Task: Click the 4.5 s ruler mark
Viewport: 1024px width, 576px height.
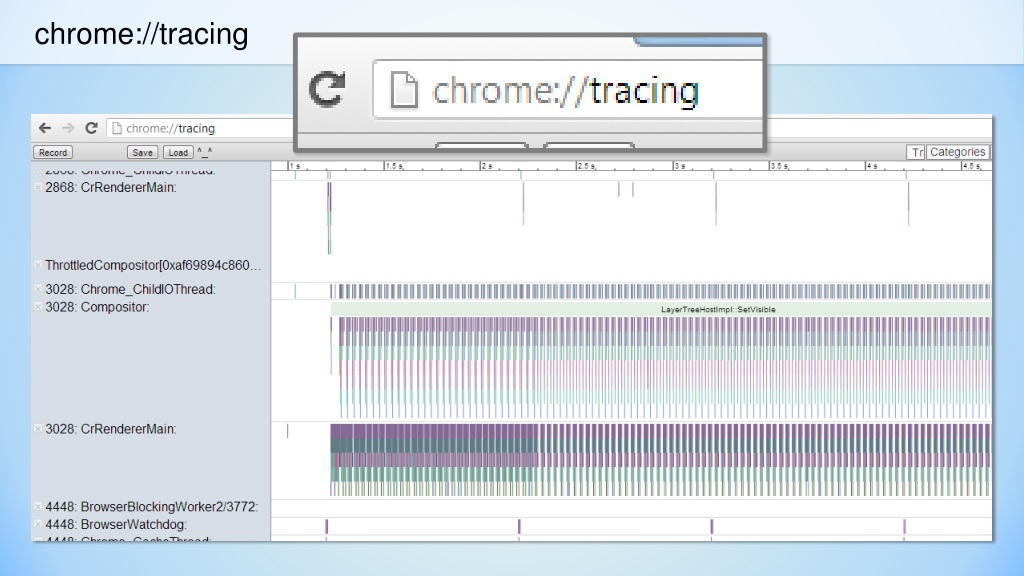Action: tap(971, 166)
